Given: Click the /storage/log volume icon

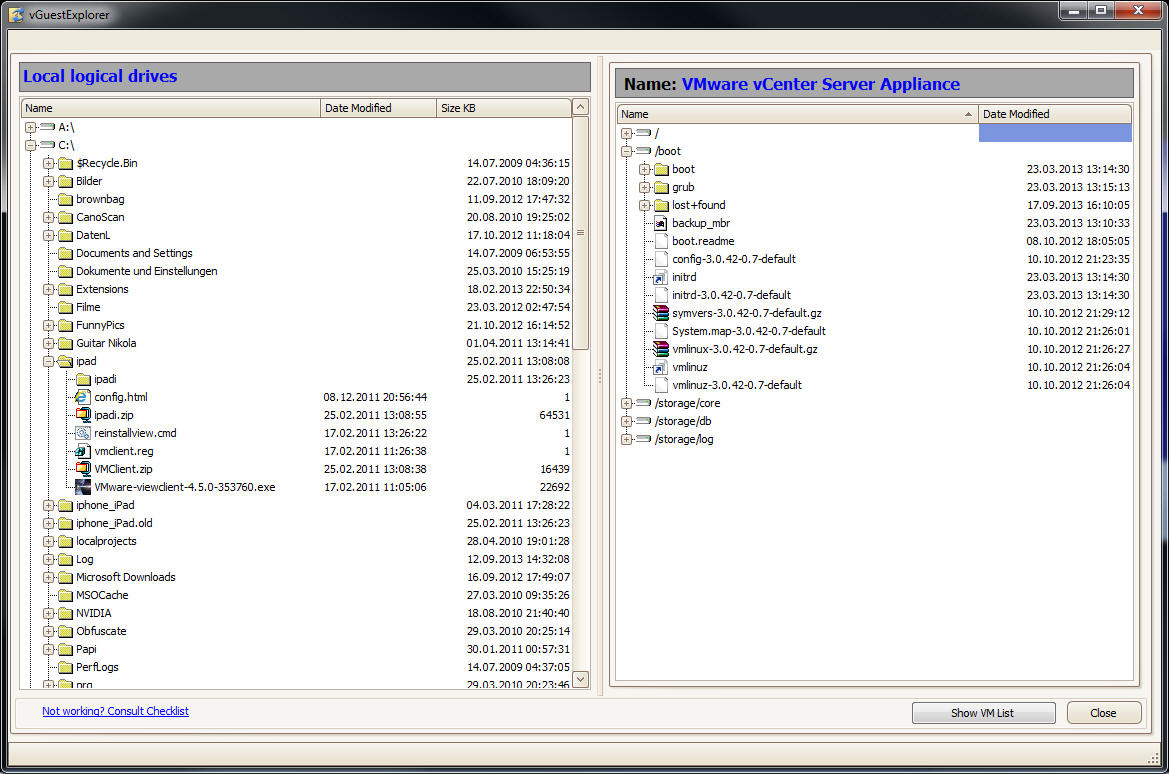Looking at the screenshot, I should (x=643, y=438).
